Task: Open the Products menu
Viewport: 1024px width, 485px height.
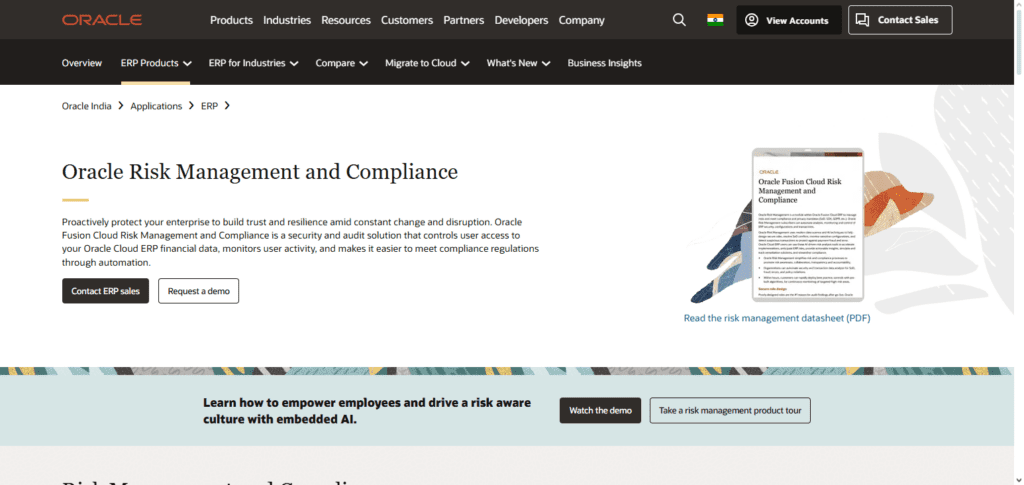Action: (231, 20)
